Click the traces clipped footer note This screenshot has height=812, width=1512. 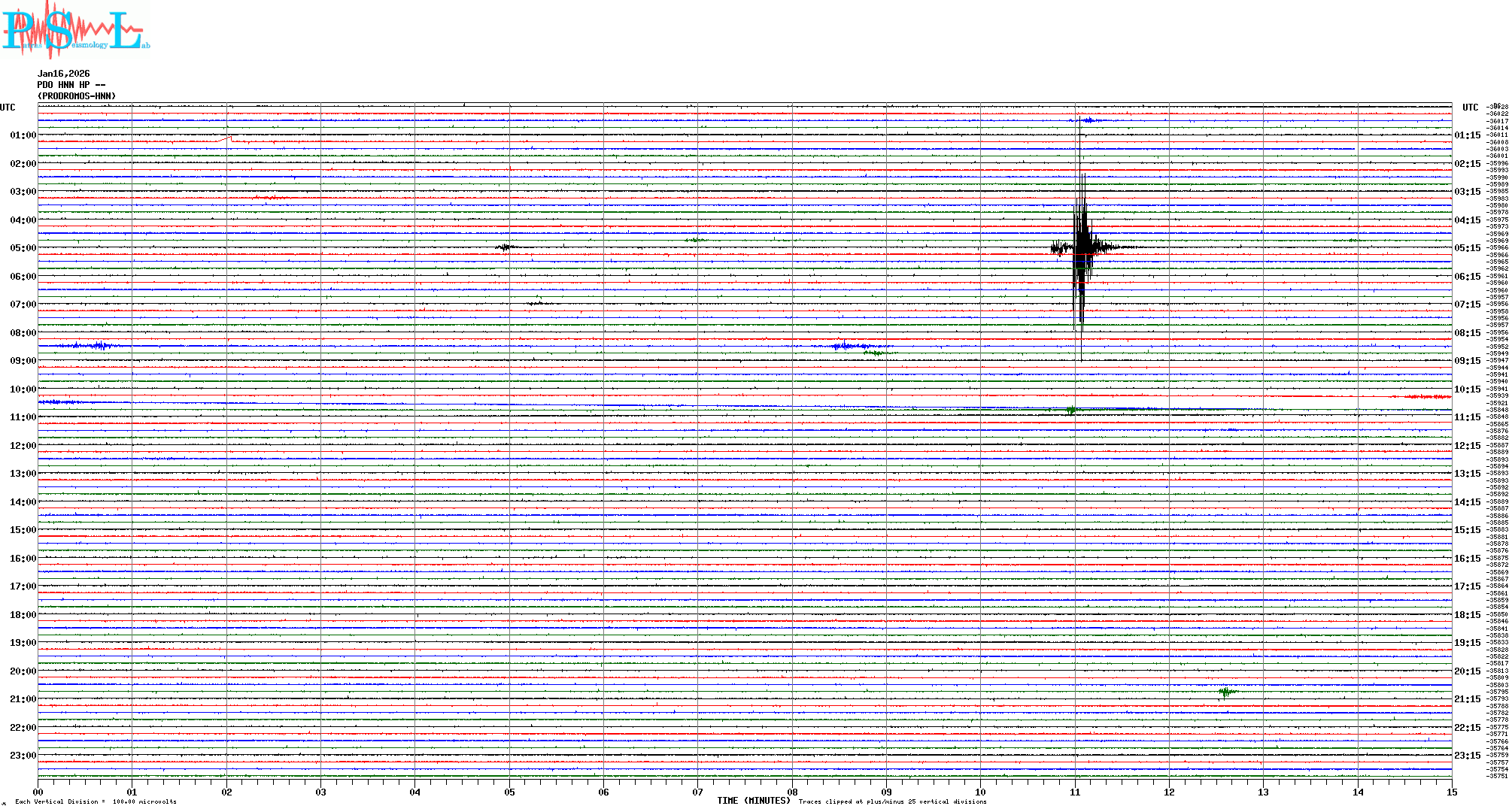(x=892, y=801)
